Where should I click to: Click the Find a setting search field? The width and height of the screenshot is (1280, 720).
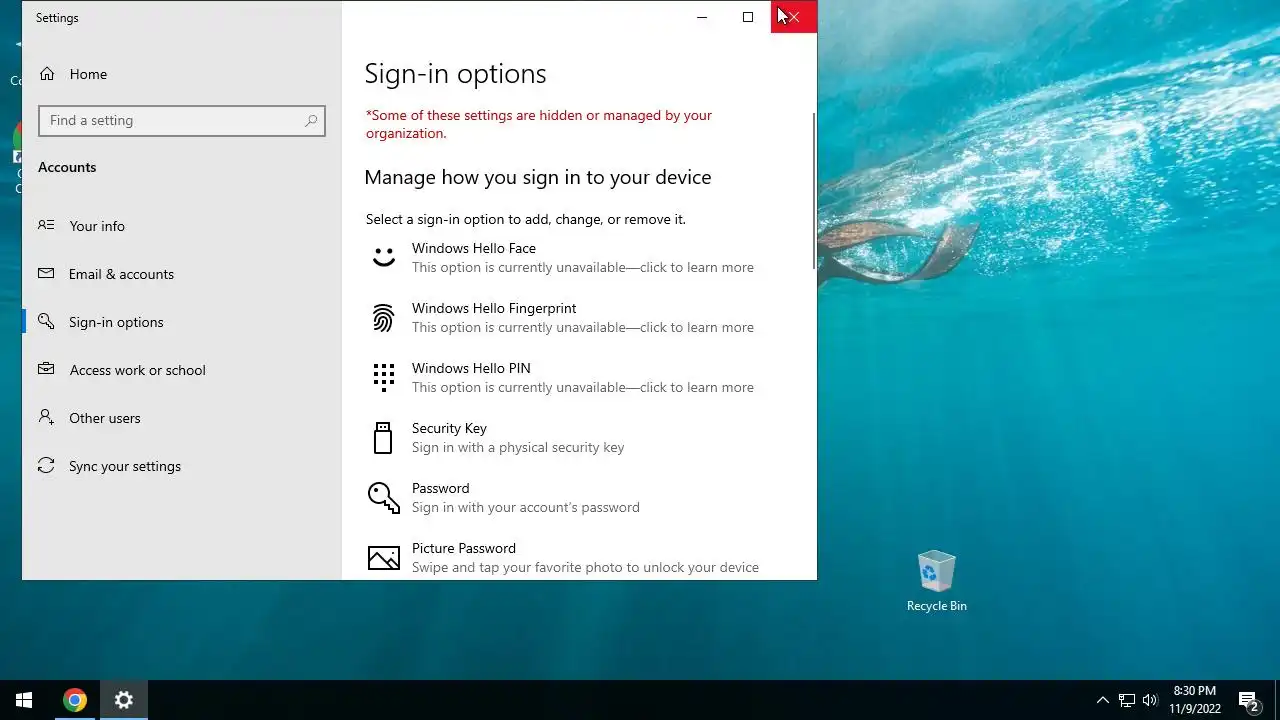tap(182, 120)
